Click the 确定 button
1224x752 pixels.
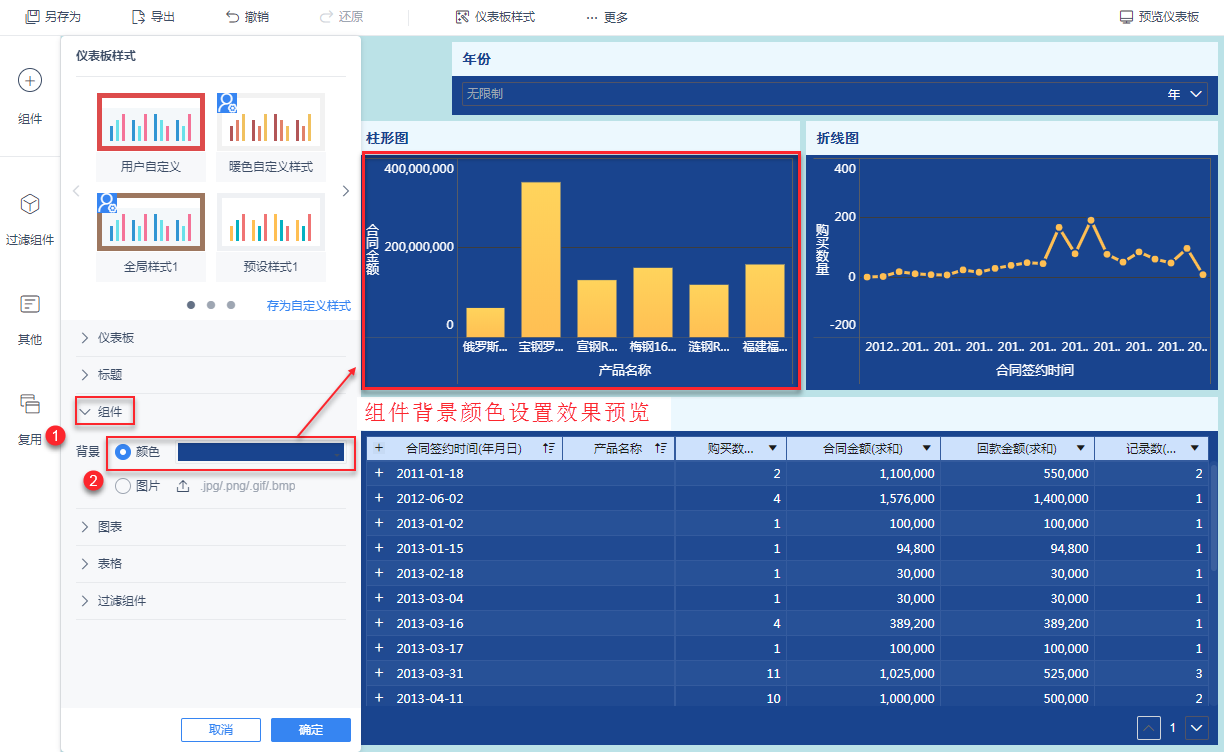pos(310,729)
